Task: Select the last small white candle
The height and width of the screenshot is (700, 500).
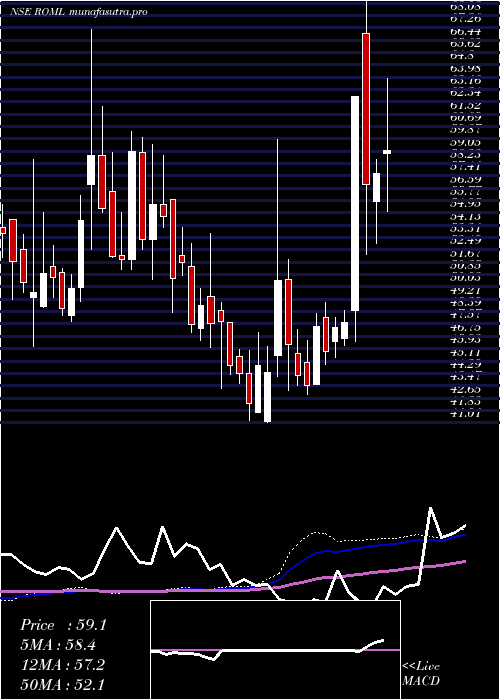Action: [x=387, y=152]
